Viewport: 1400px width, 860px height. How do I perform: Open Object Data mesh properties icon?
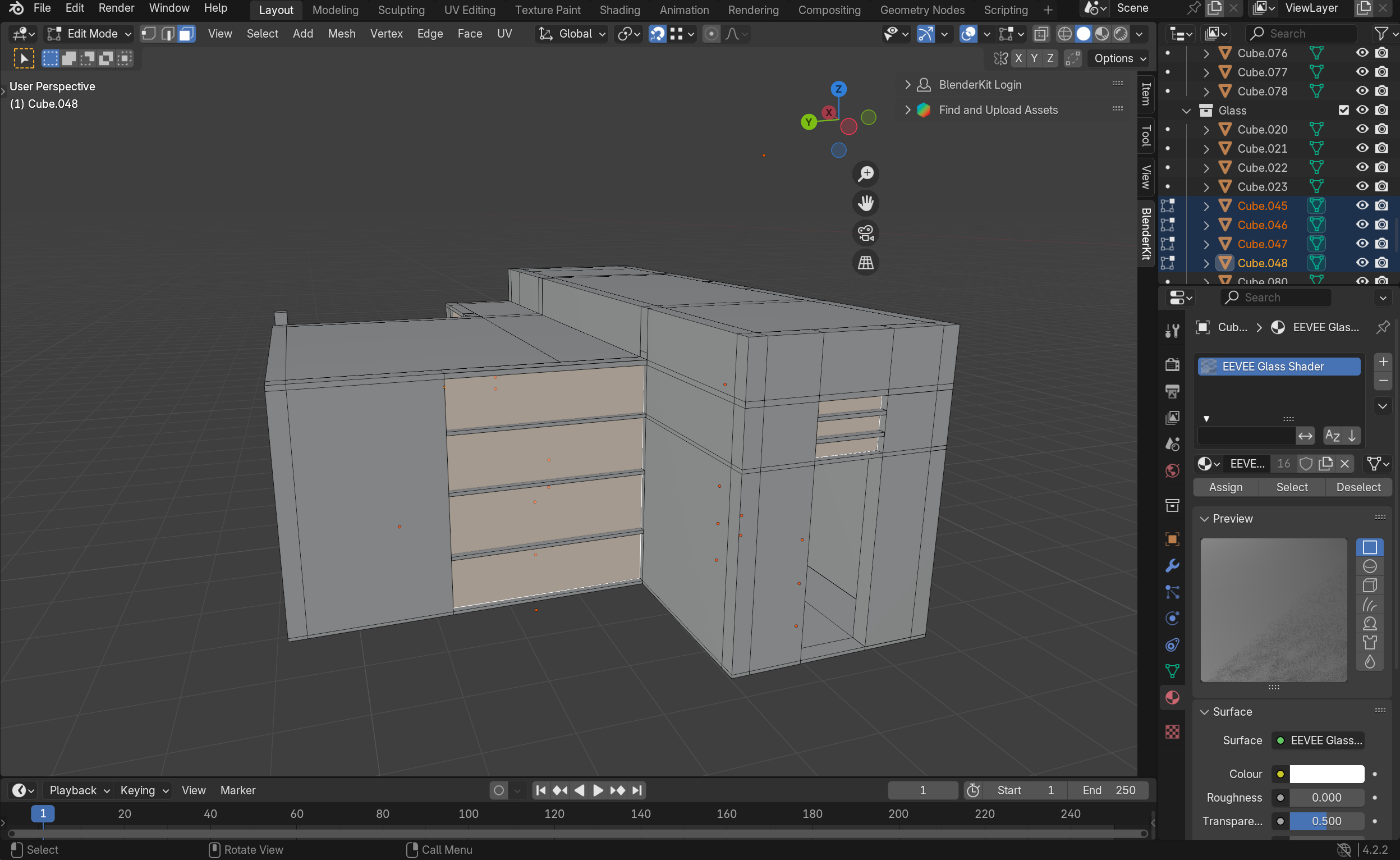click(x=1172, y=671)
